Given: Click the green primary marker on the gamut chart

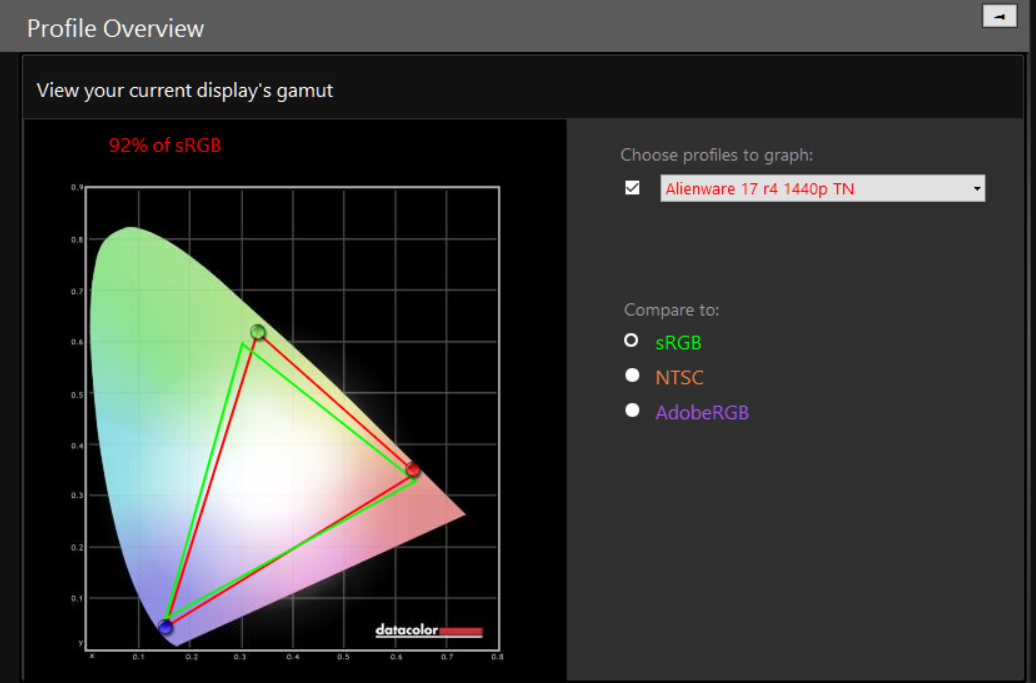Looking at the screenshot, I should 258,332.
